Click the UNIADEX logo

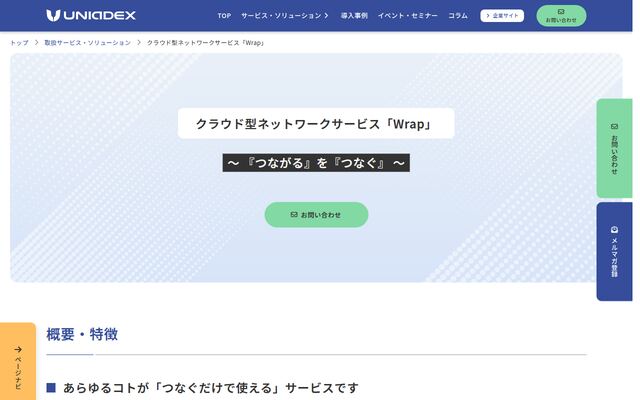[91, 16]
